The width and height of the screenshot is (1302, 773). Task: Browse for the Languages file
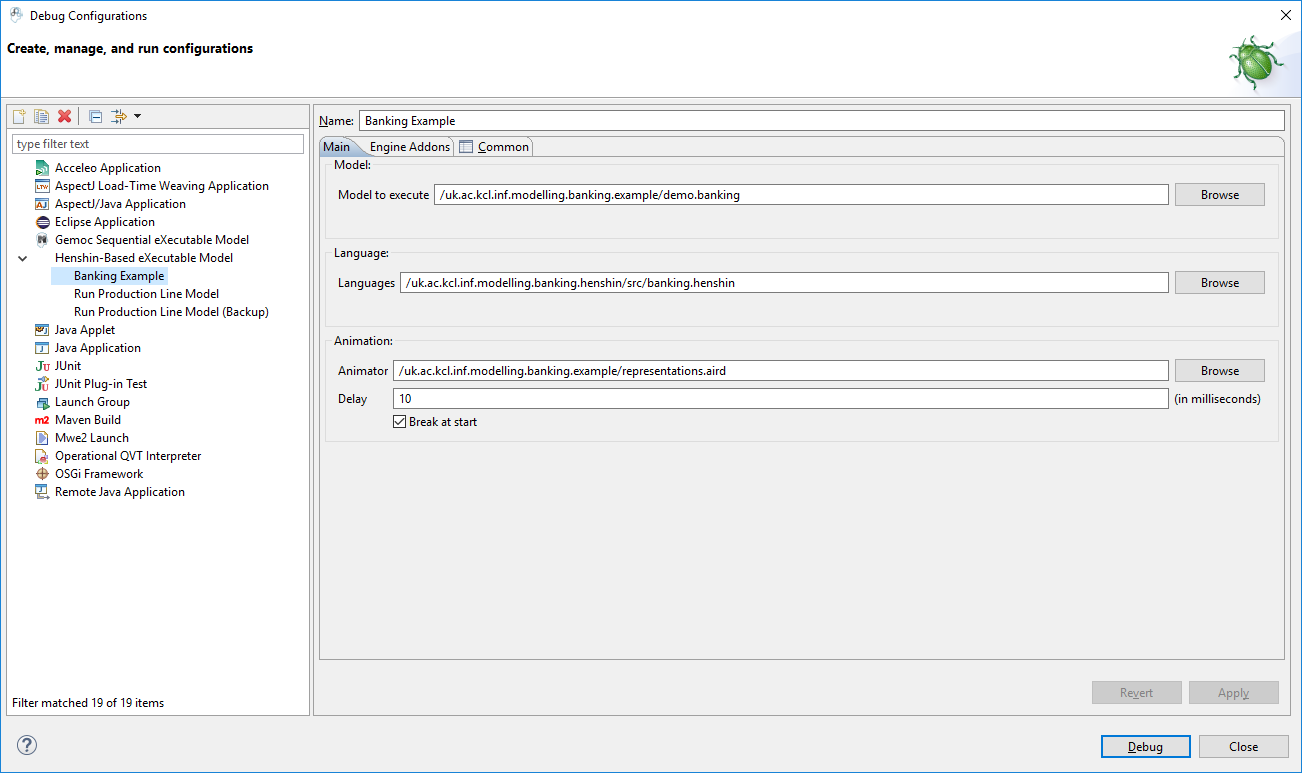pos(1220,283)
